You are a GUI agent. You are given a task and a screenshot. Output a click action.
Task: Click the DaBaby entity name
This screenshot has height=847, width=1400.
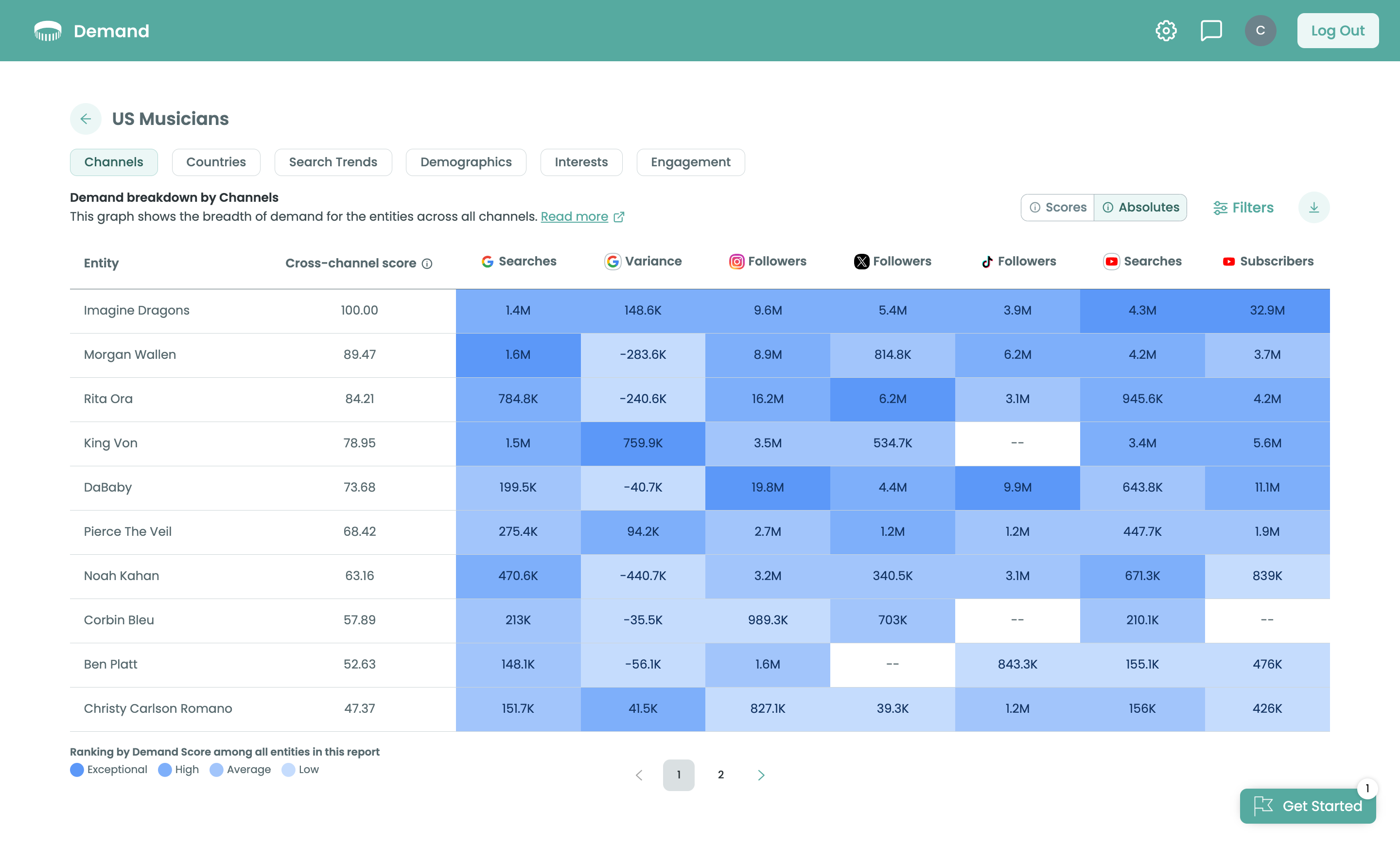(x=107, y=488)
